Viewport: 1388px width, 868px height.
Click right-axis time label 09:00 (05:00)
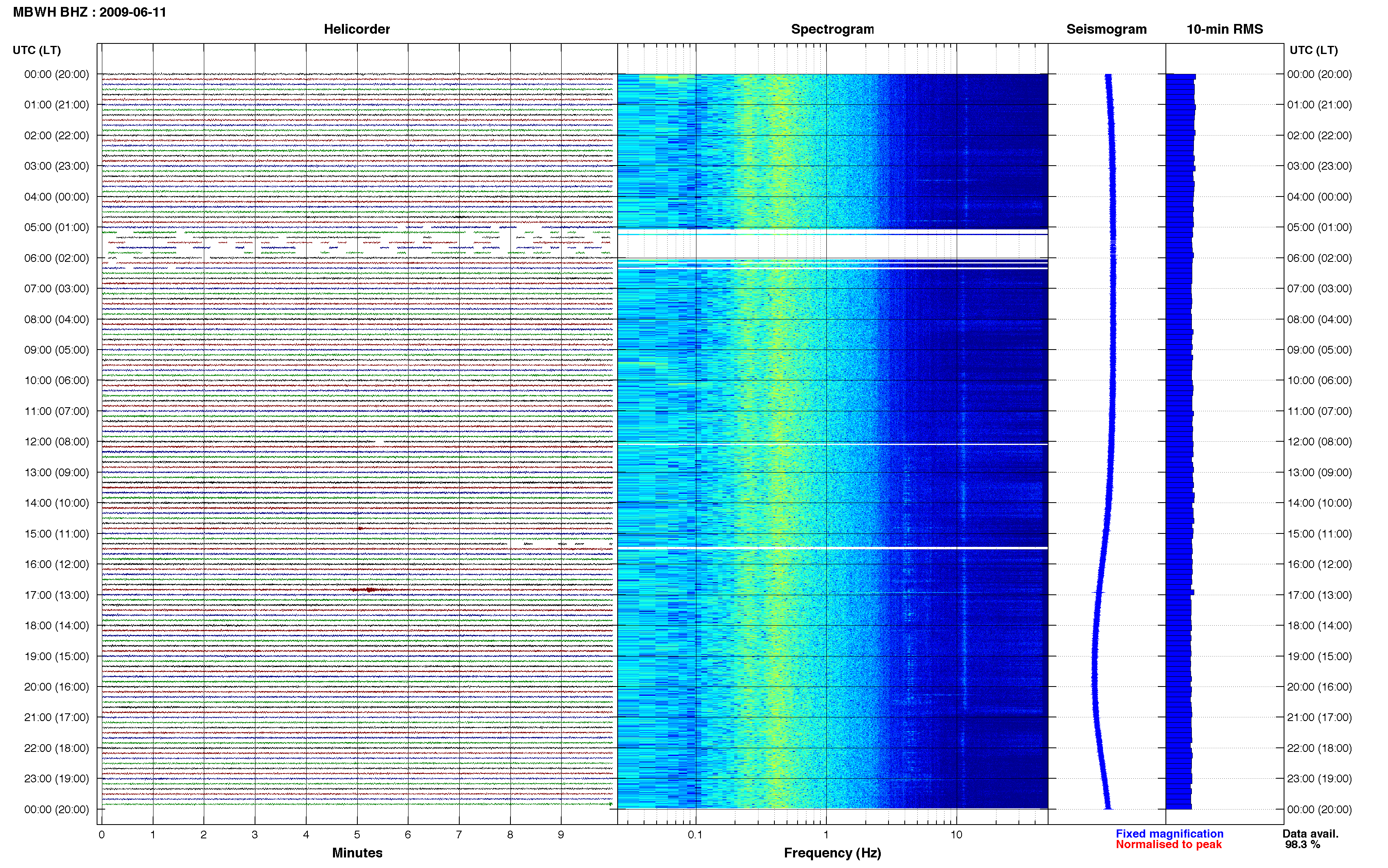pyautogui.click(x=1319, y=350)
